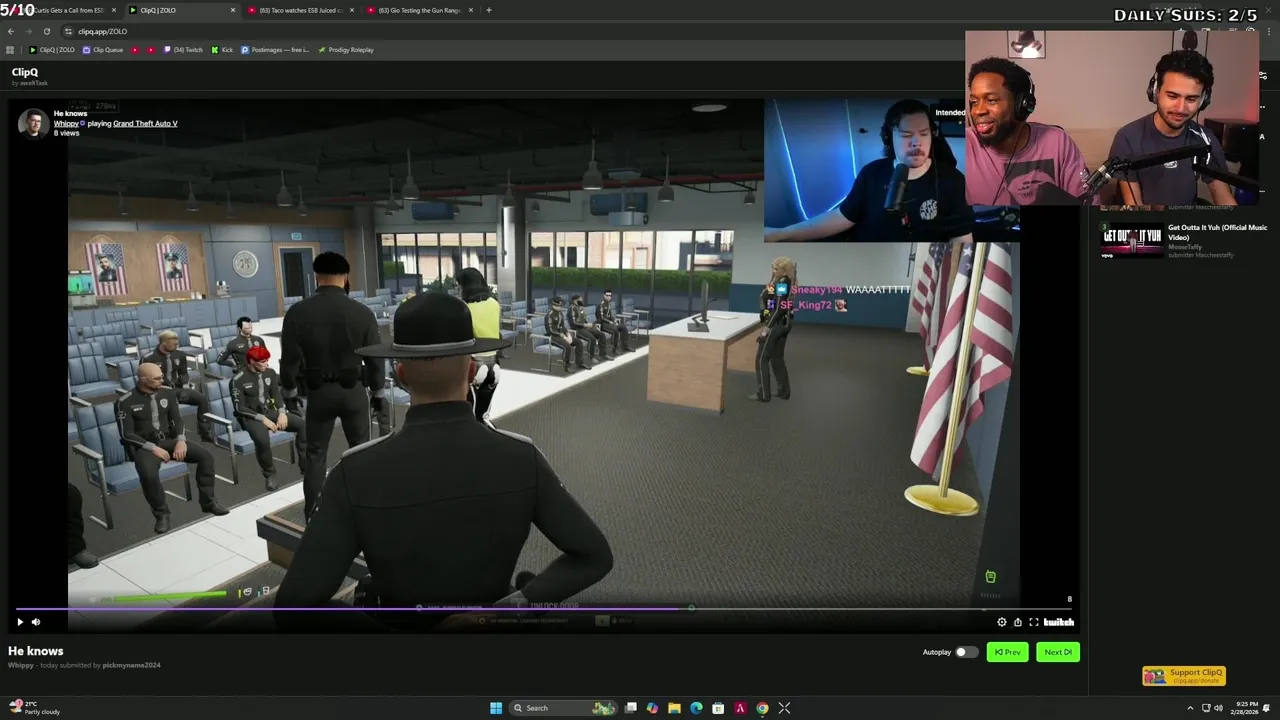
Task: Open submitter pickmyname2024 profile
Action: (x=131, y=665)
